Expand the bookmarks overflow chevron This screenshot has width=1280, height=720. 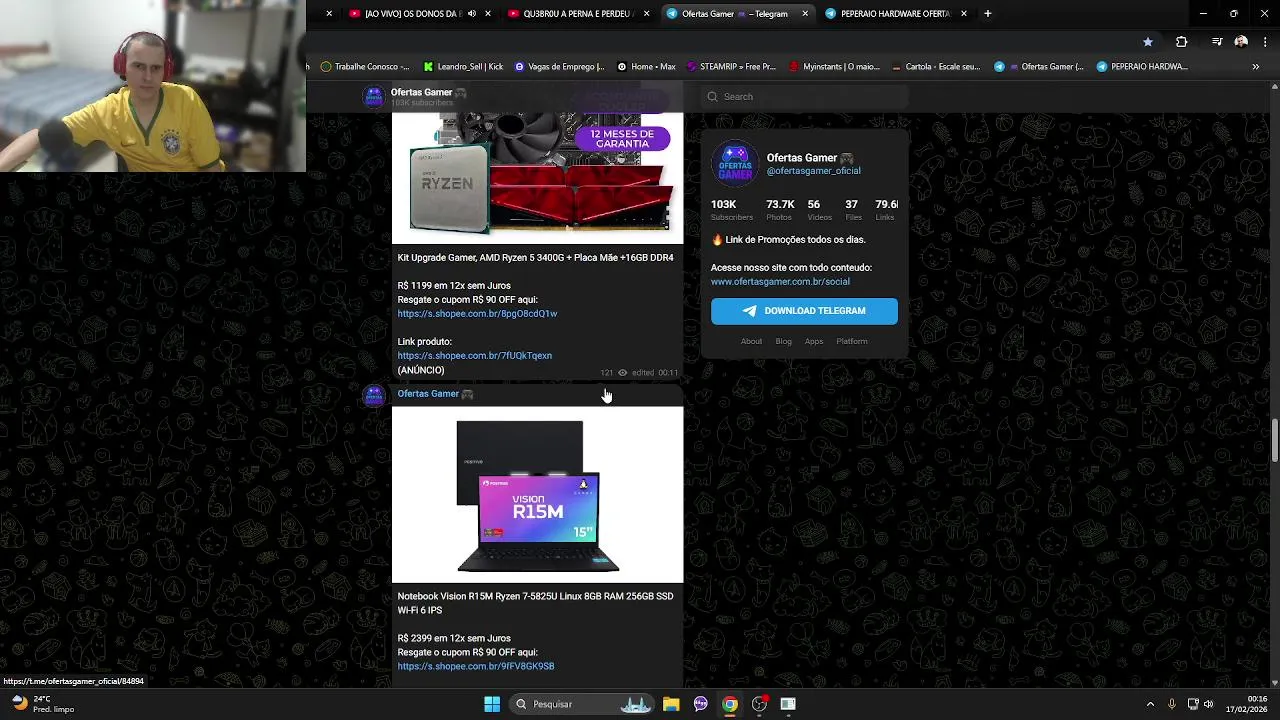[x=1255, y=67]
